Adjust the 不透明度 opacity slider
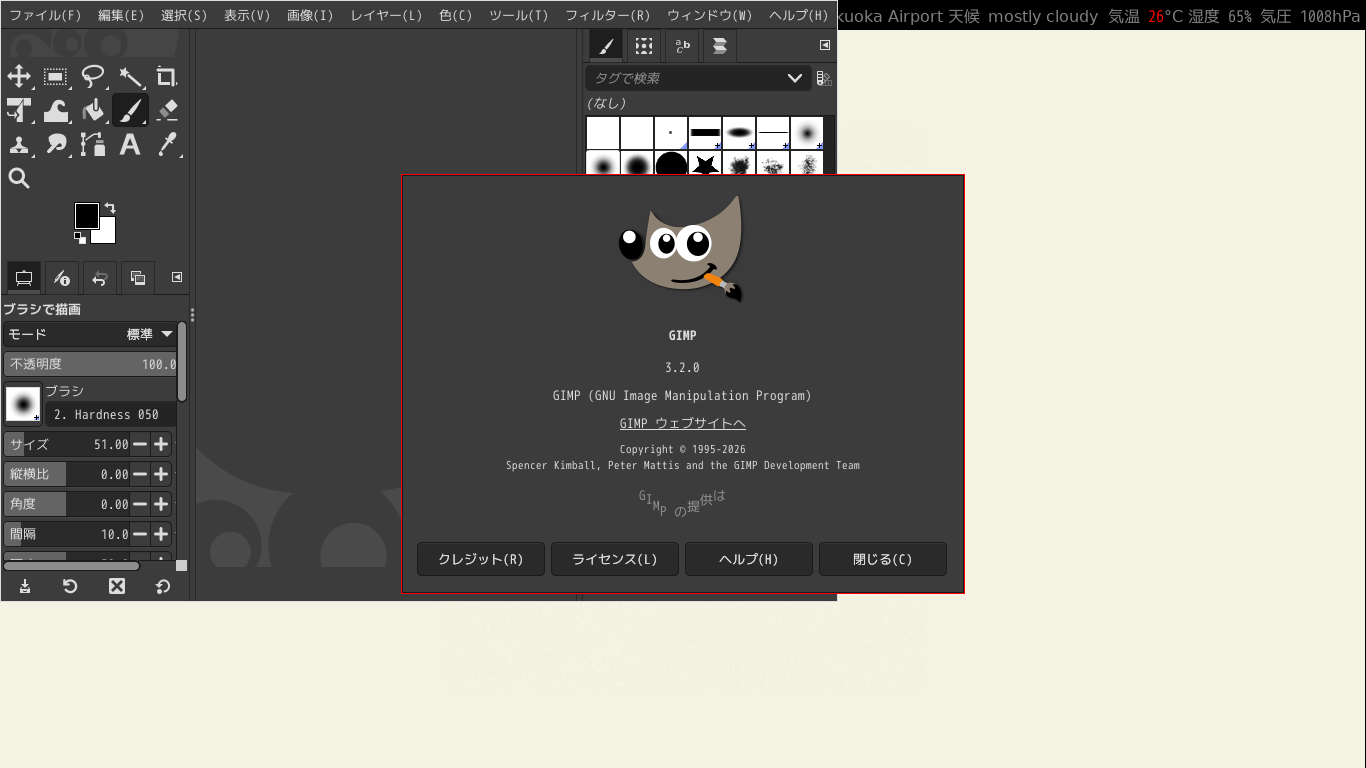This screenshot has height=768, width=1366. click(90, 364)
